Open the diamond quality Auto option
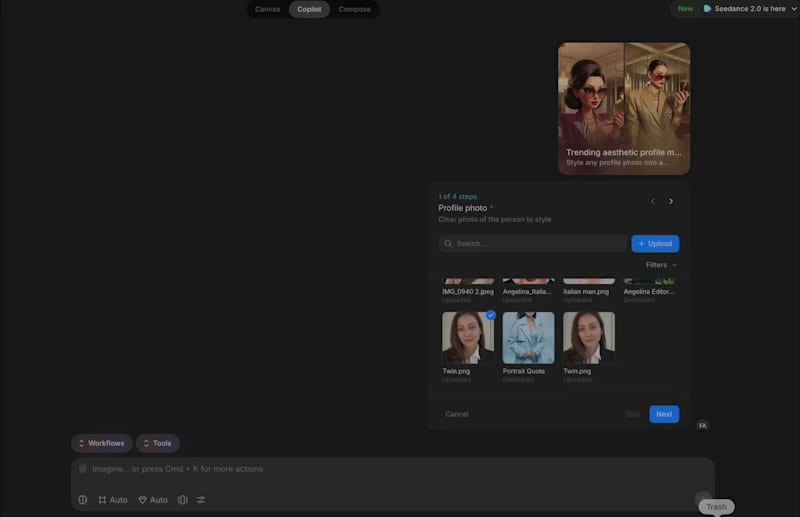The image size is (800, 517). (x=153, y=500)
